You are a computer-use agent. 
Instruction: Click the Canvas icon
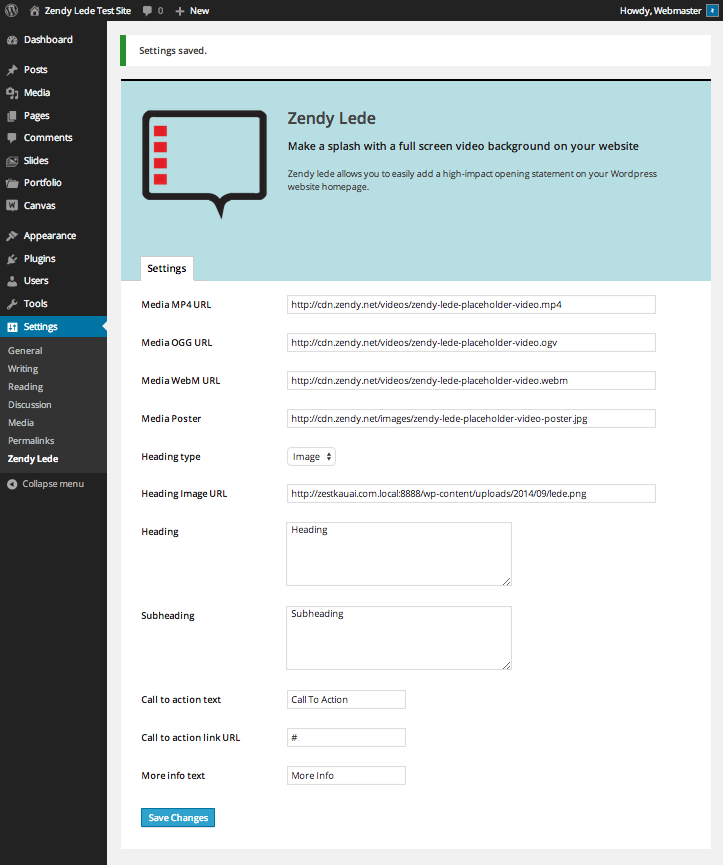(12, 205)
